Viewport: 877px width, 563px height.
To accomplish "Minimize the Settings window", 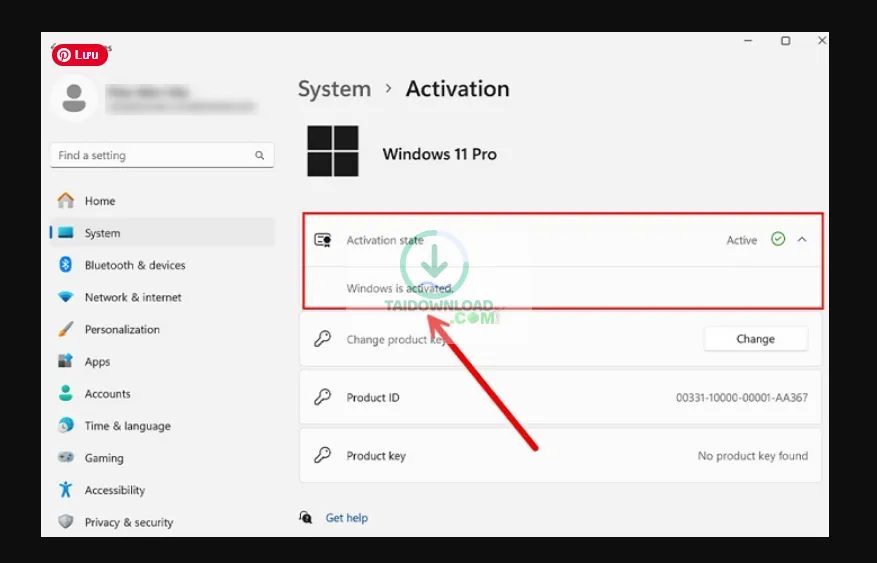I will pyautogui.click(x=748, y=41).
